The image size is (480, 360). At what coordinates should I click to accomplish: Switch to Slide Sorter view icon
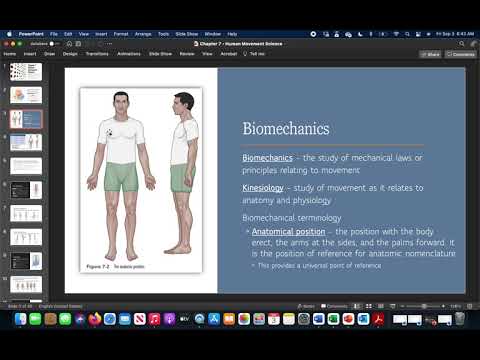point(369,306)
